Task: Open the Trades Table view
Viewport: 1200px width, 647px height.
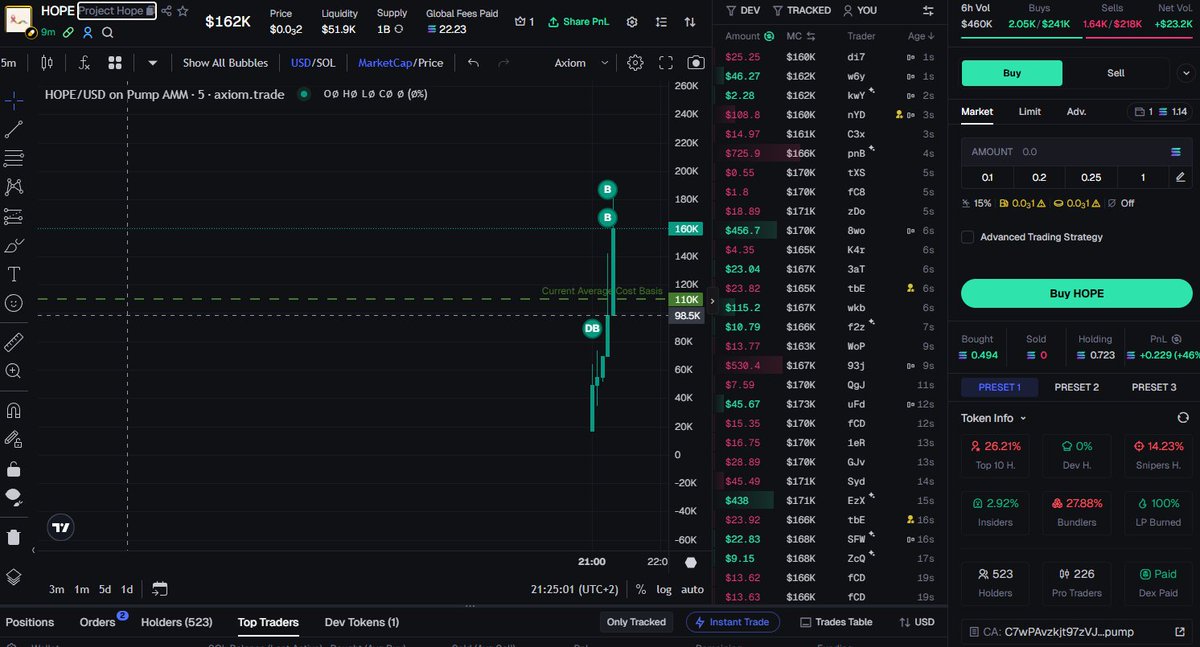Action: point(837,622)
